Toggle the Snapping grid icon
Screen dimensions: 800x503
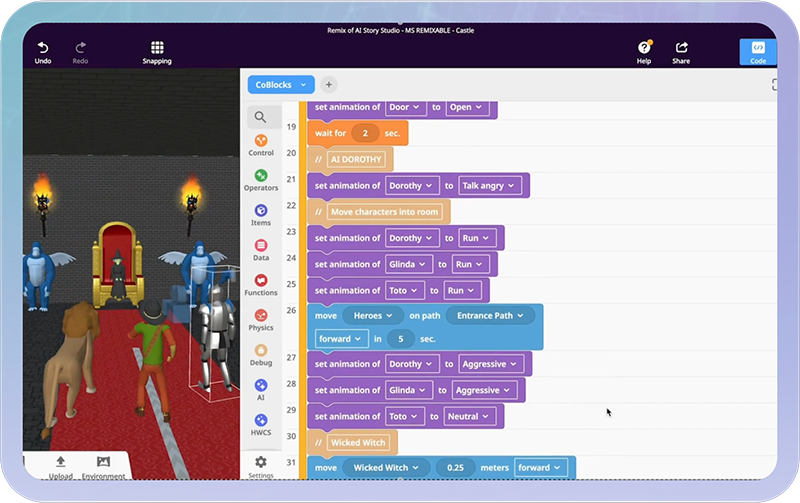pyautogui.click(x=157, y=48)
